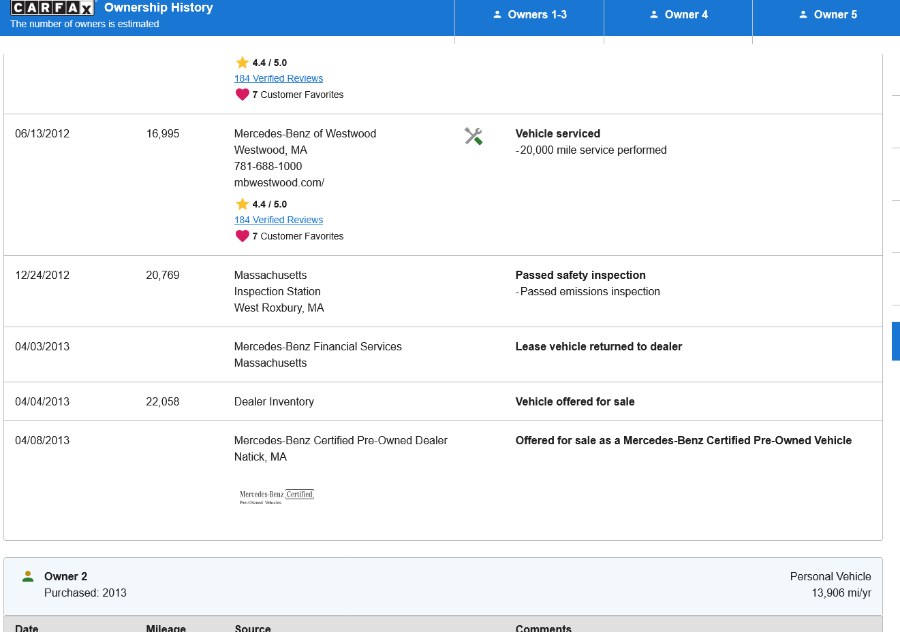Image resolution: width=900 pixels, height=632 pixels.
Task: Click the Source column header
Action: 253,627
